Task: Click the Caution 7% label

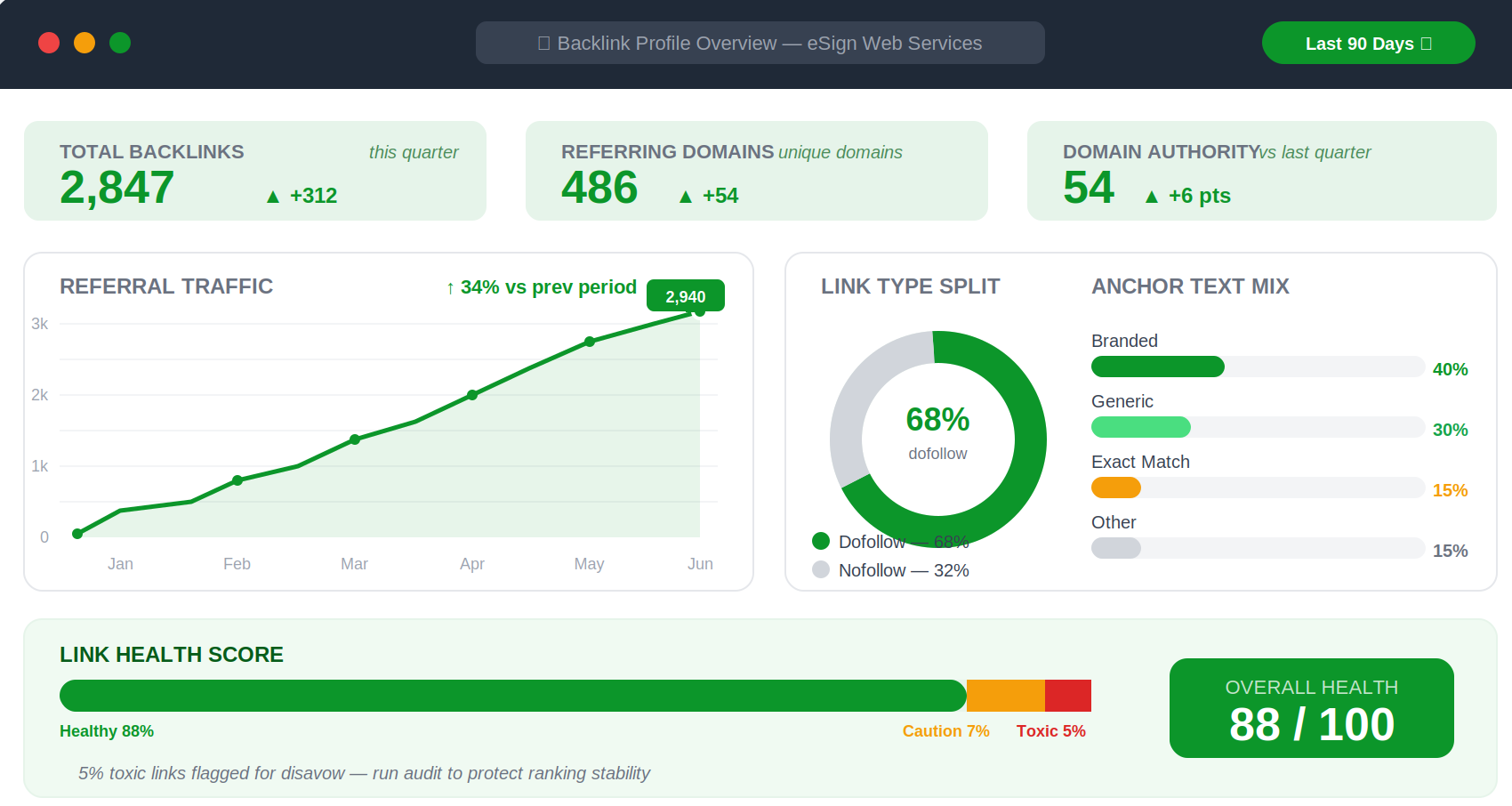Action: pos(945,731)
